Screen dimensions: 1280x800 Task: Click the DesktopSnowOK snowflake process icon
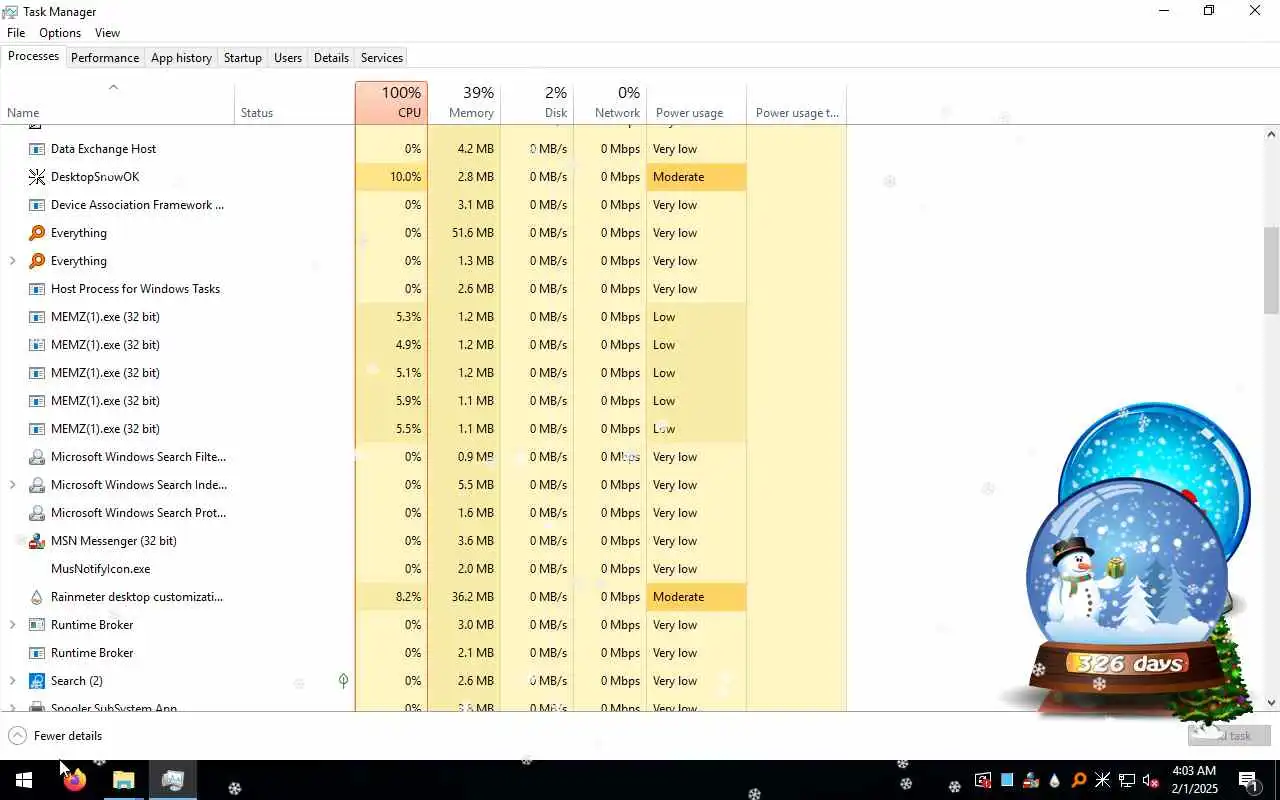(37, 177)
